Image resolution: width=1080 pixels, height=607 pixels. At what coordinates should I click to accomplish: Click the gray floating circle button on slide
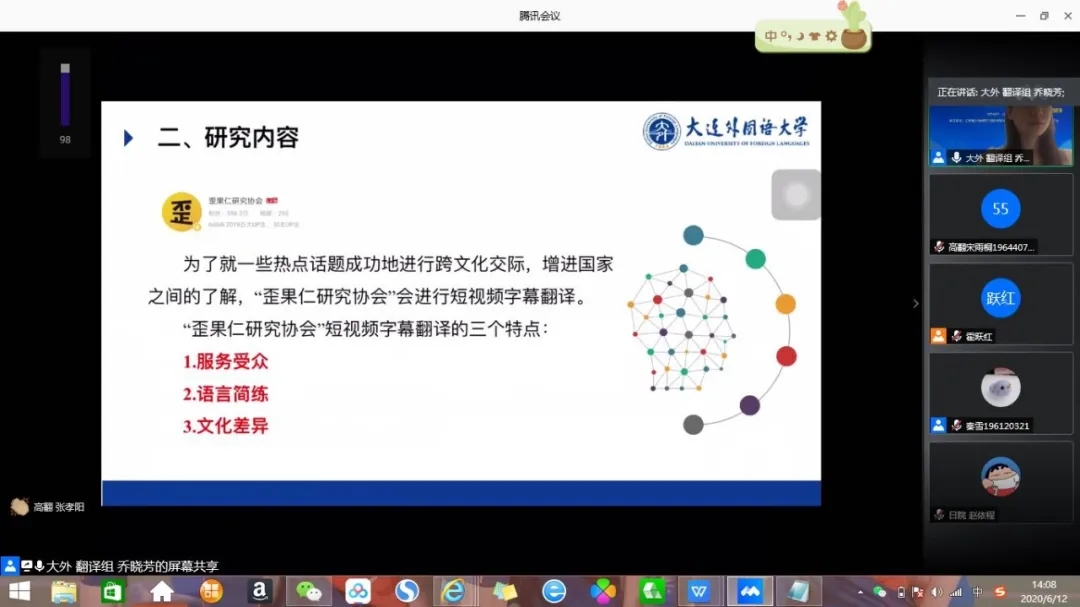click(x=796, y=195)
